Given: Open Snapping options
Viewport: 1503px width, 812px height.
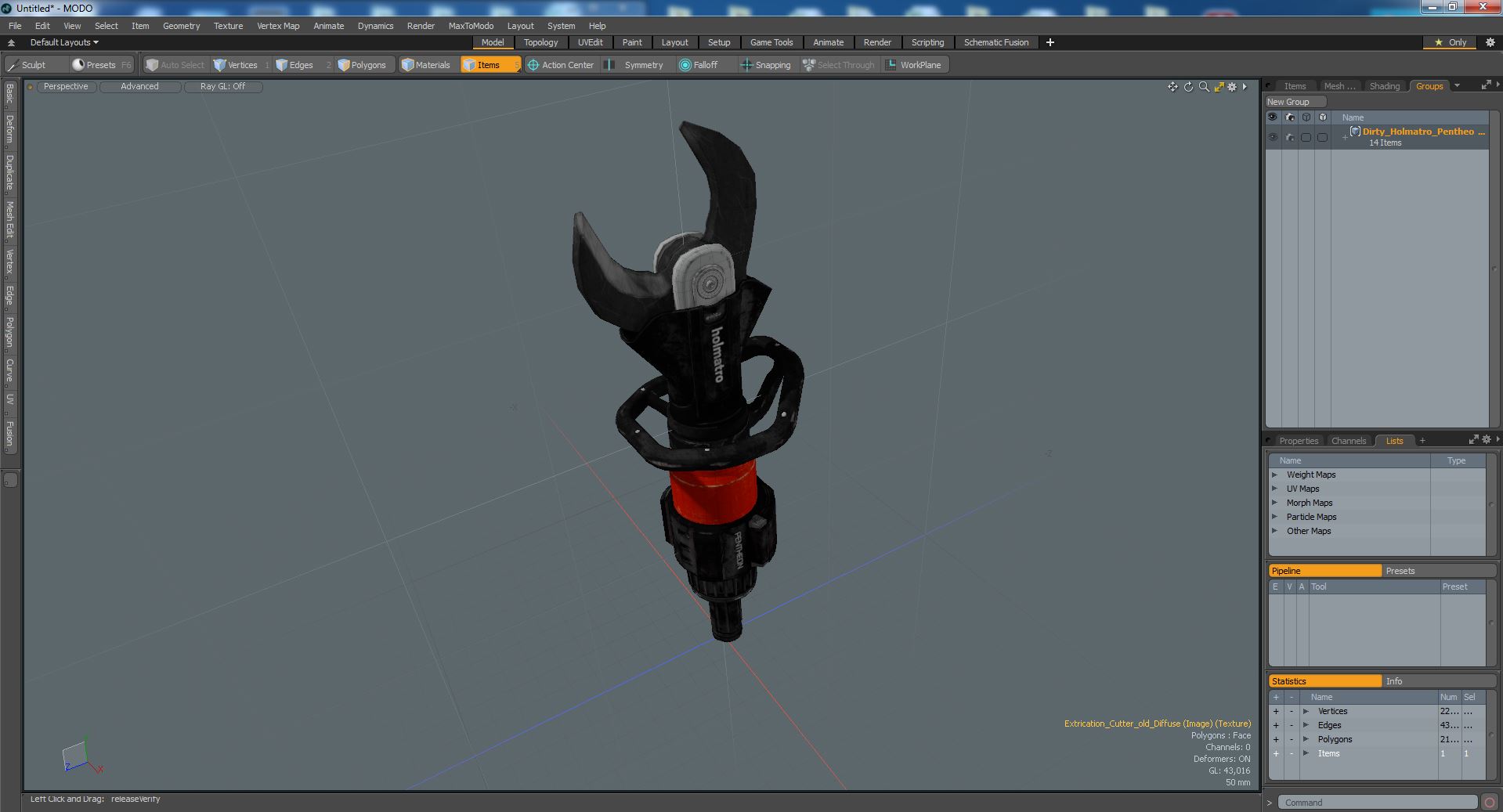Looking at the screenshot, I should (766, 65).
